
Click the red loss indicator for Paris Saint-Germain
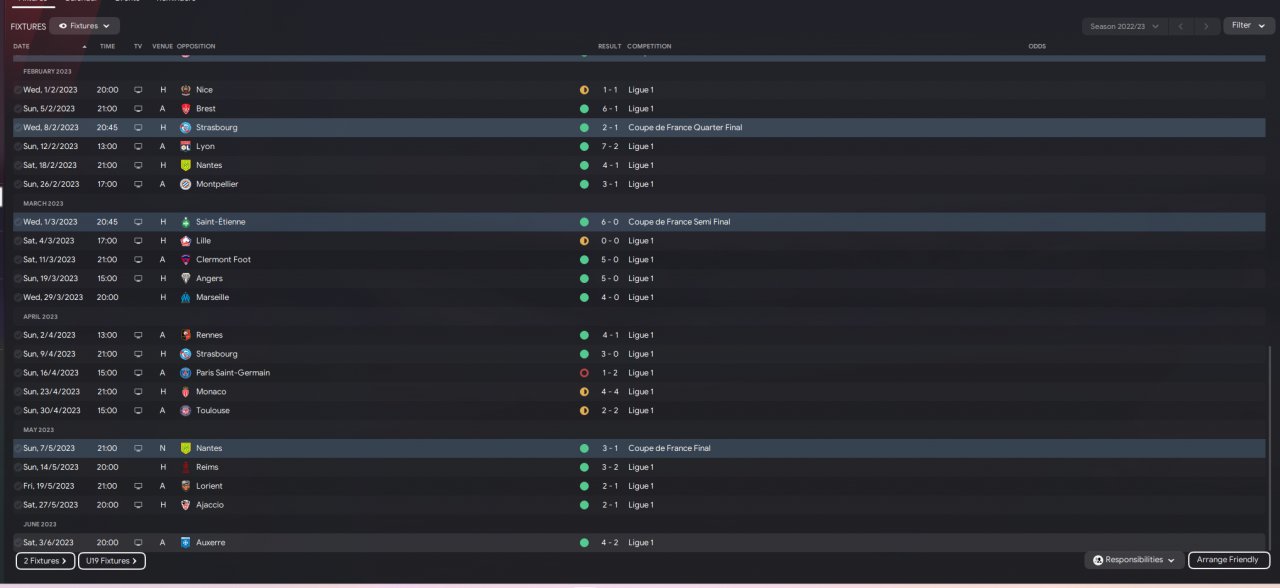[x=584, y=373]
